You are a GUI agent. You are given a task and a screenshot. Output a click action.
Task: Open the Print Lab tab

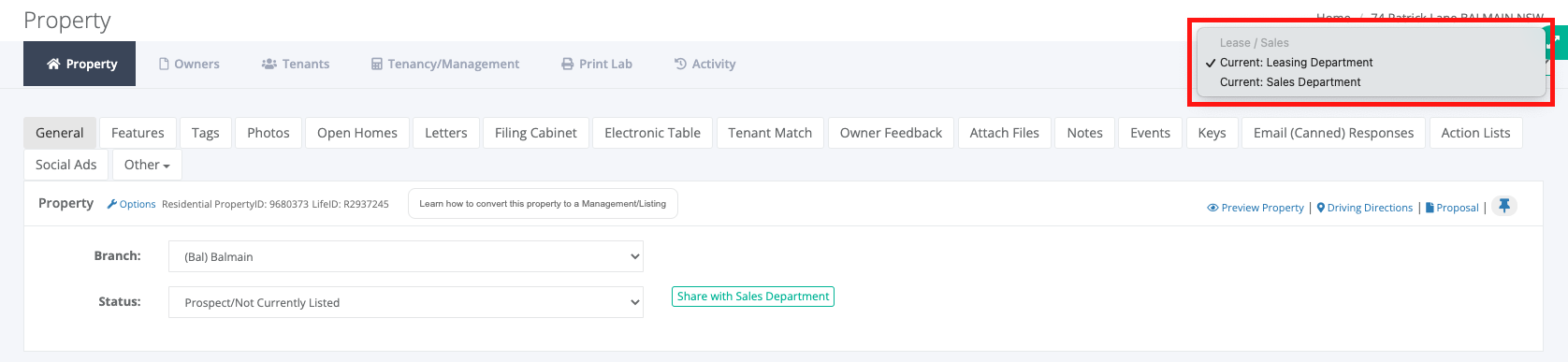(x=597, y=64)
